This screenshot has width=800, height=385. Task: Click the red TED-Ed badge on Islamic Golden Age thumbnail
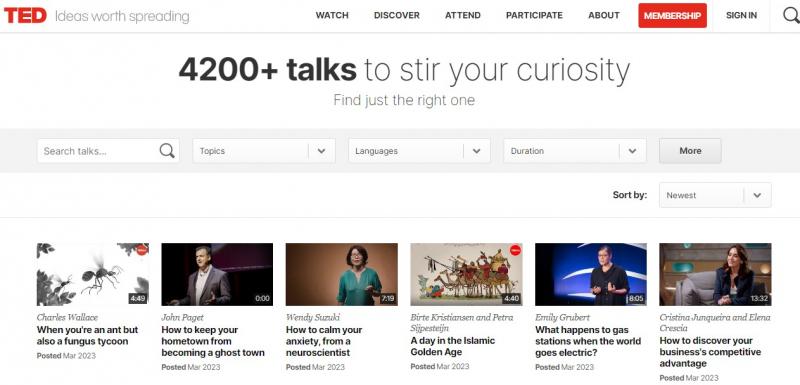[x=515, y=250]
